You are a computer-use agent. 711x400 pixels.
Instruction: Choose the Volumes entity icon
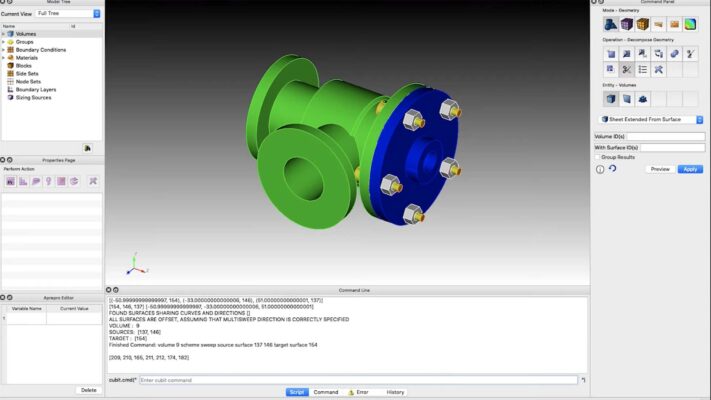(x=610, y=99)
